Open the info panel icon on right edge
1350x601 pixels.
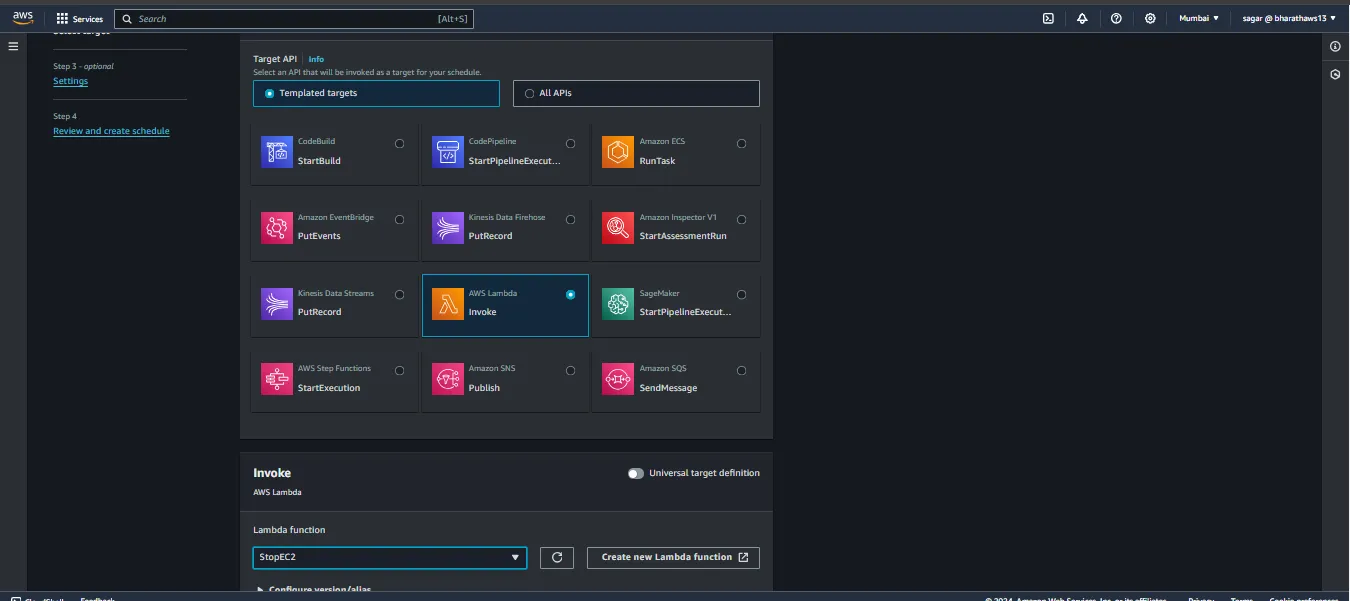(x=1335, y=47)
